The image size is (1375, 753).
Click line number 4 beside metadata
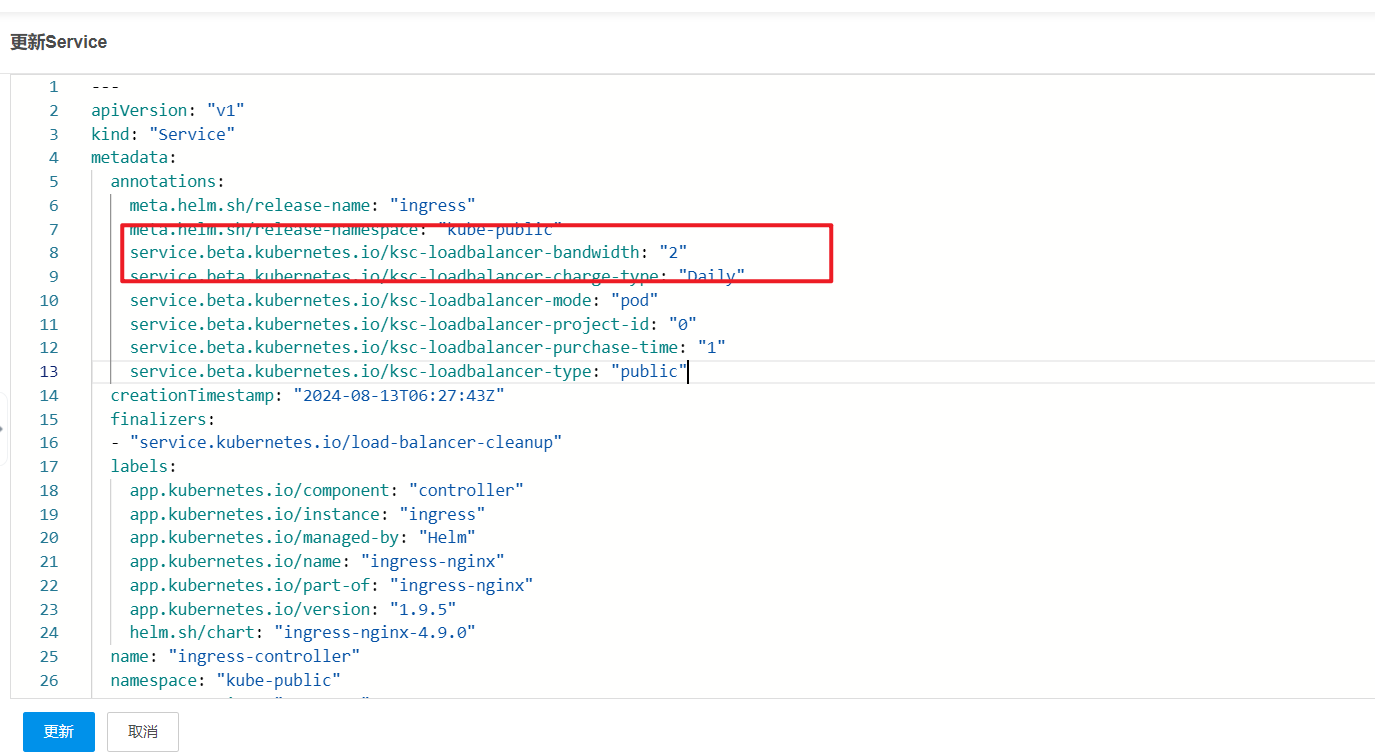click(53, 158)
